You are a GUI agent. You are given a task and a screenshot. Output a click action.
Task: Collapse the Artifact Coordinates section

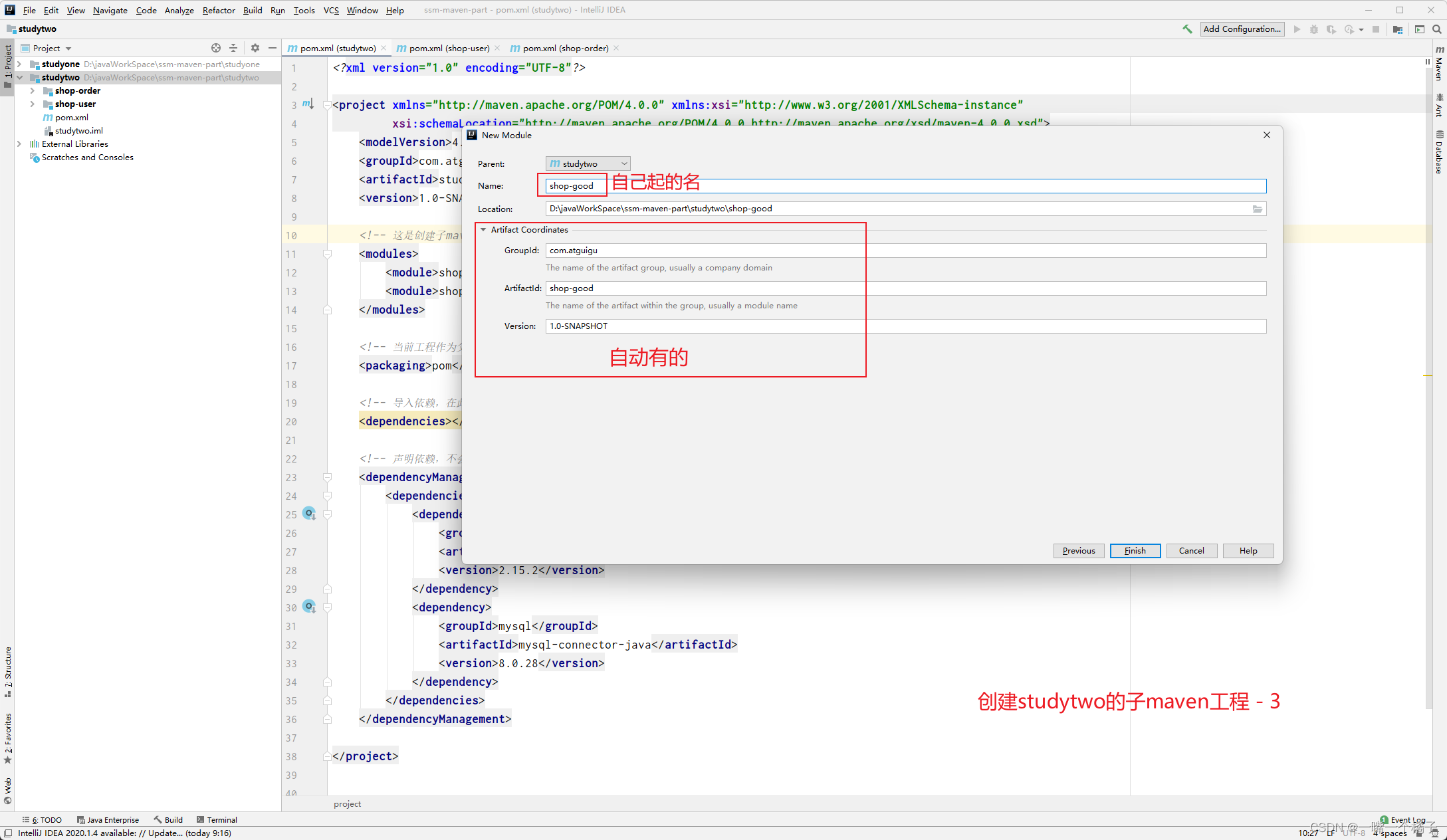click(x=483, y=229)
